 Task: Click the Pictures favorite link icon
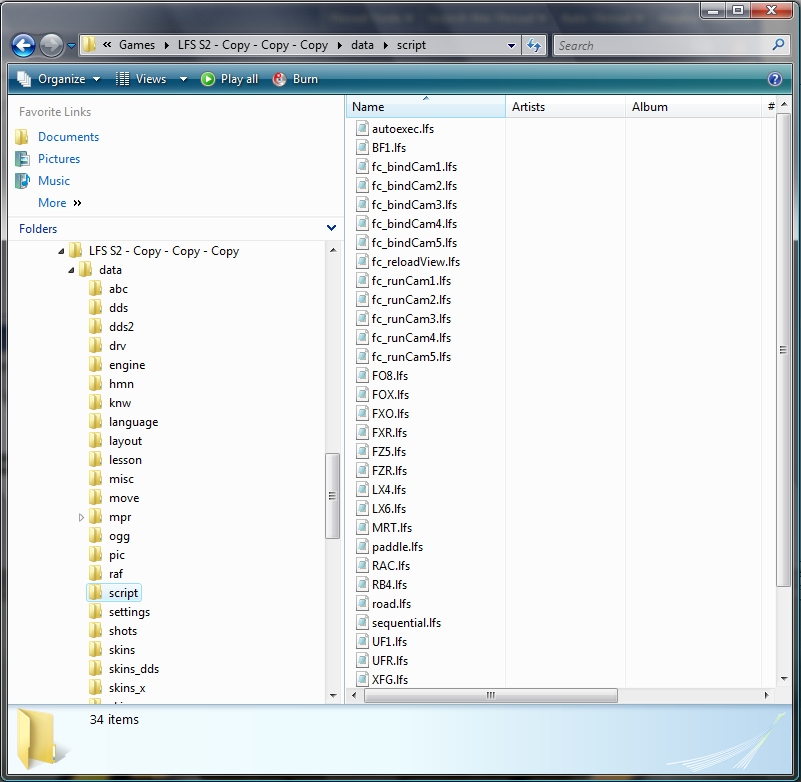pyautogui.click(x=22, y=159)
